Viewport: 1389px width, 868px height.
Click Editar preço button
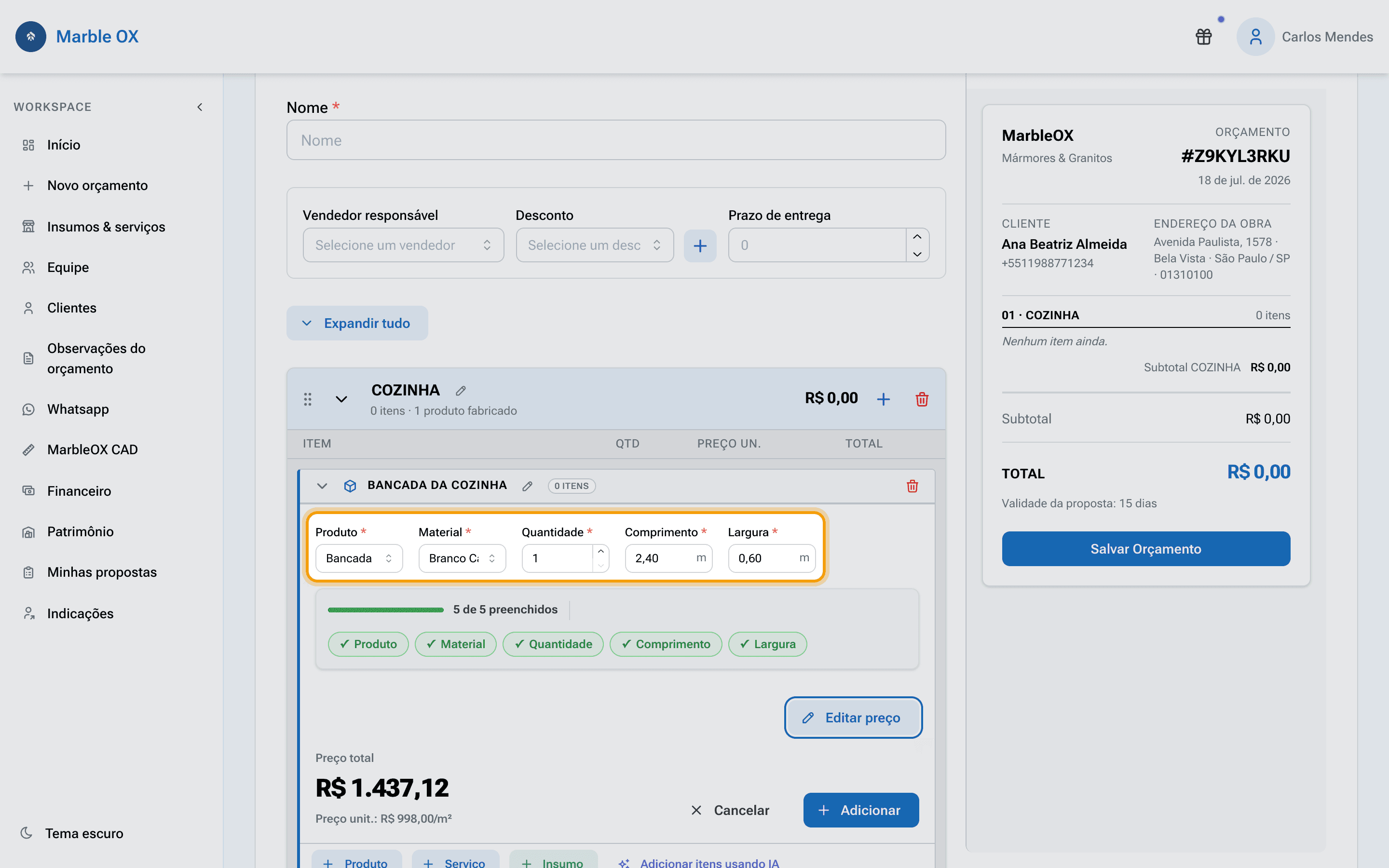point(853,718)
